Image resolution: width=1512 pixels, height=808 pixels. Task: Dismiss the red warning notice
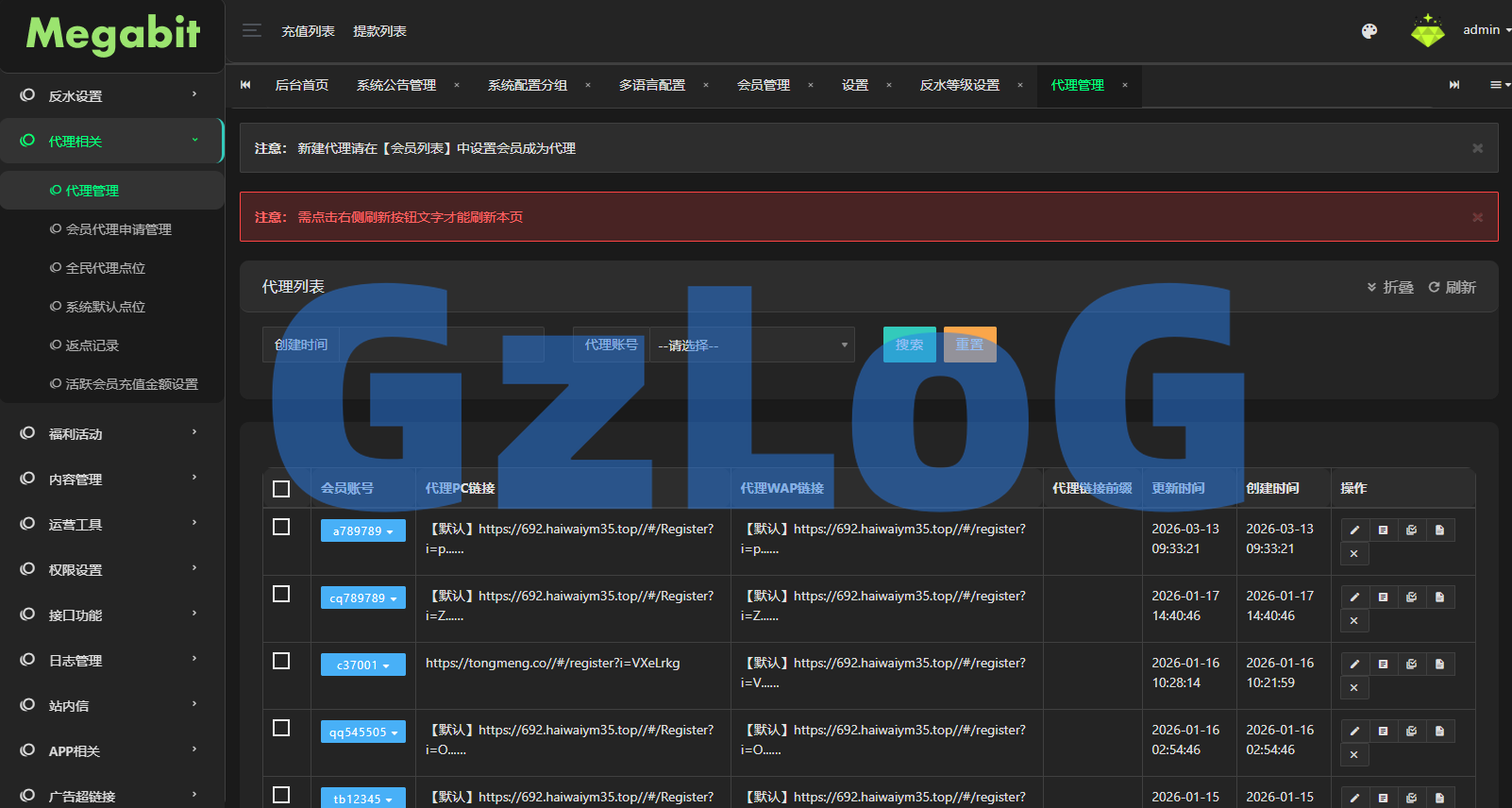(x=1477, y=217)
